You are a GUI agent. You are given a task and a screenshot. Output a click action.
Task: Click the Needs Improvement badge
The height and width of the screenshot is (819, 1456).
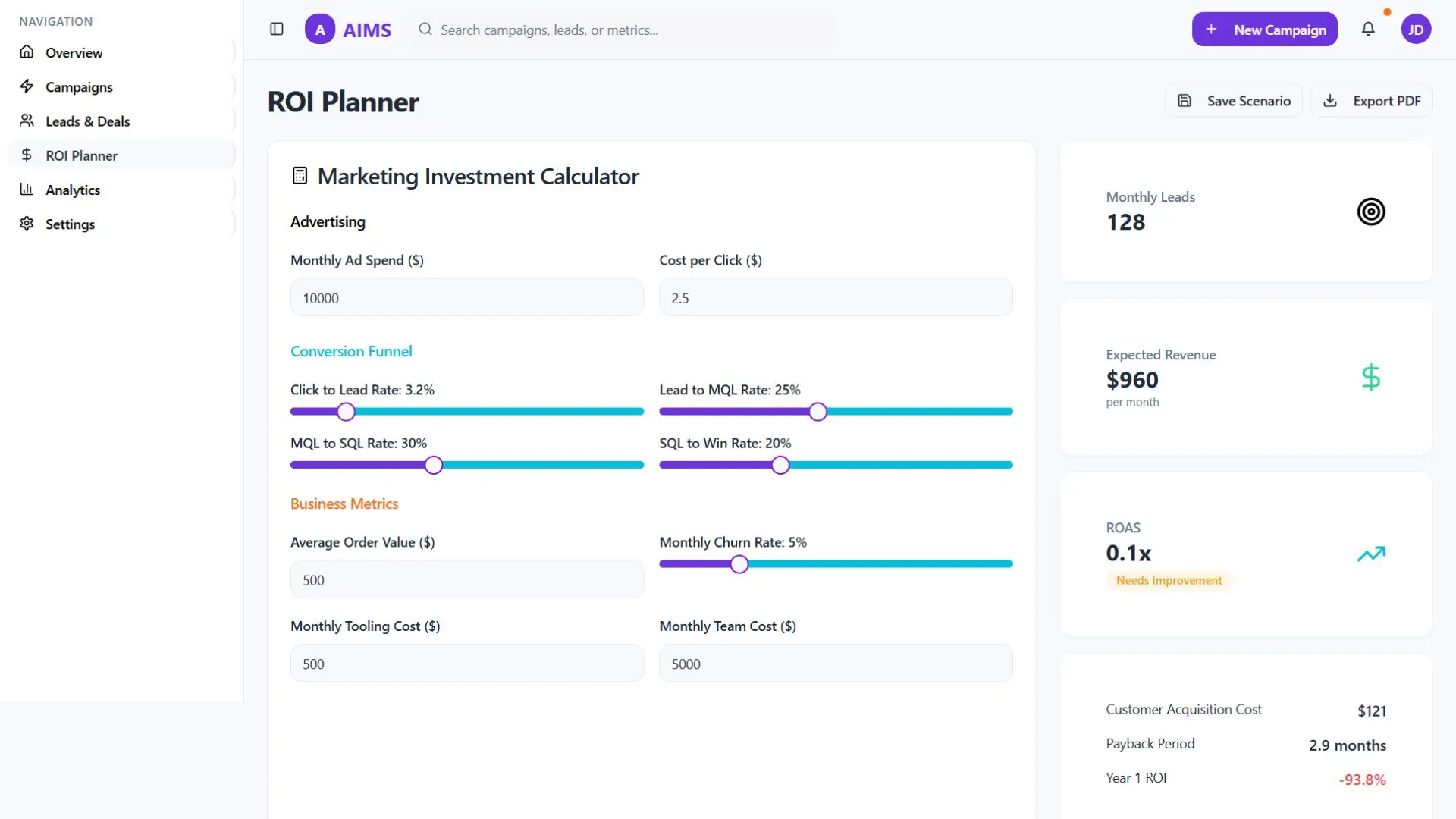tap(1169, 580)
